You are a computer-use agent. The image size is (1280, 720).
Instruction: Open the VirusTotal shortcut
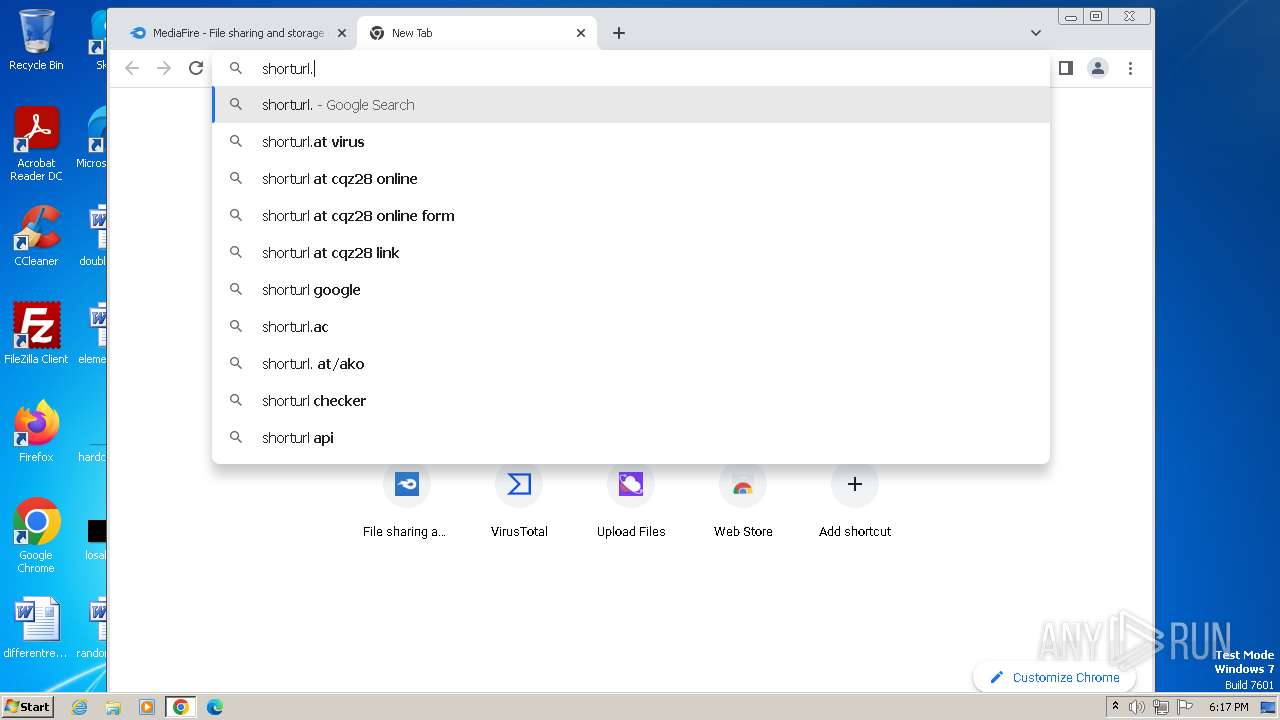point(519,500)
